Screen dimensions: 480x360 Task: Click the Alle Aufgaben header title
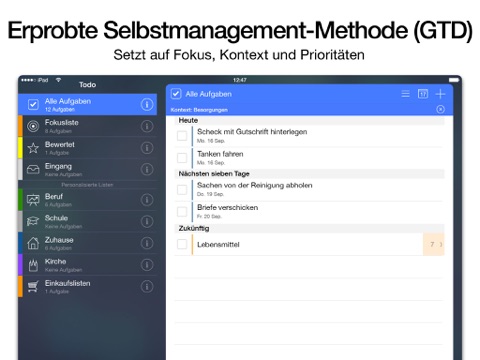click(x=208, y=94)
